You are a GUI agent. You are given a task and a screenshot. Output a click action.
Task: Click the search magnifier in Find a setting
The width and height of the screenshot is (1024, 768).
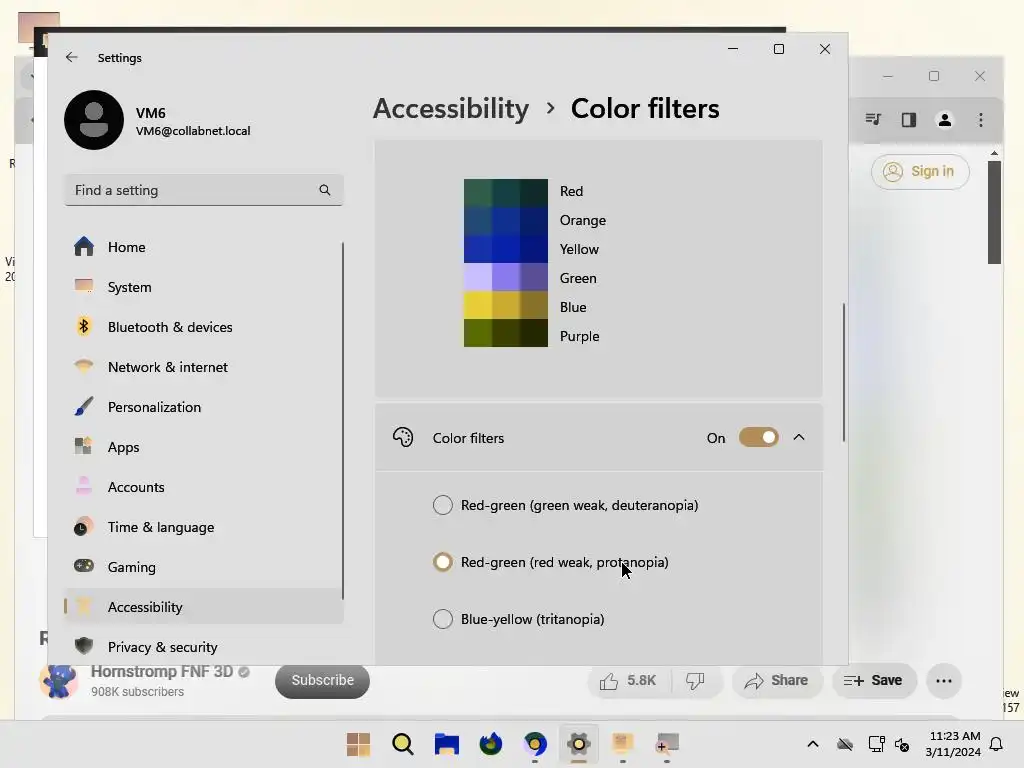(325, 190)
